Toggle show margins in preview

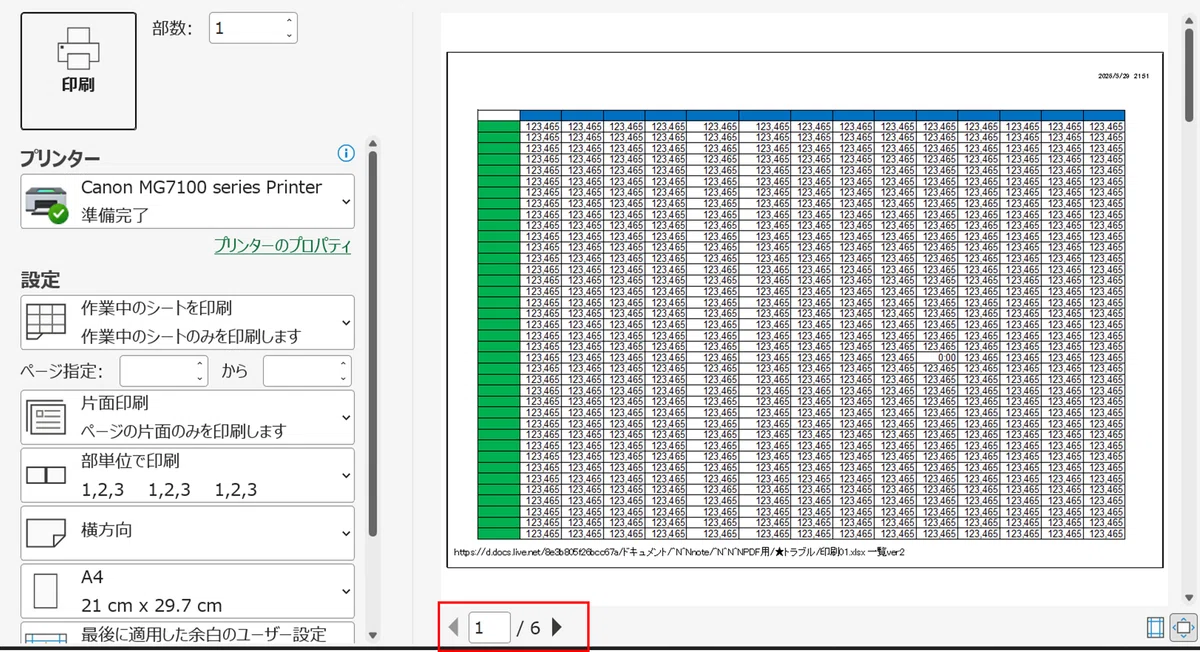point(1155,628)
